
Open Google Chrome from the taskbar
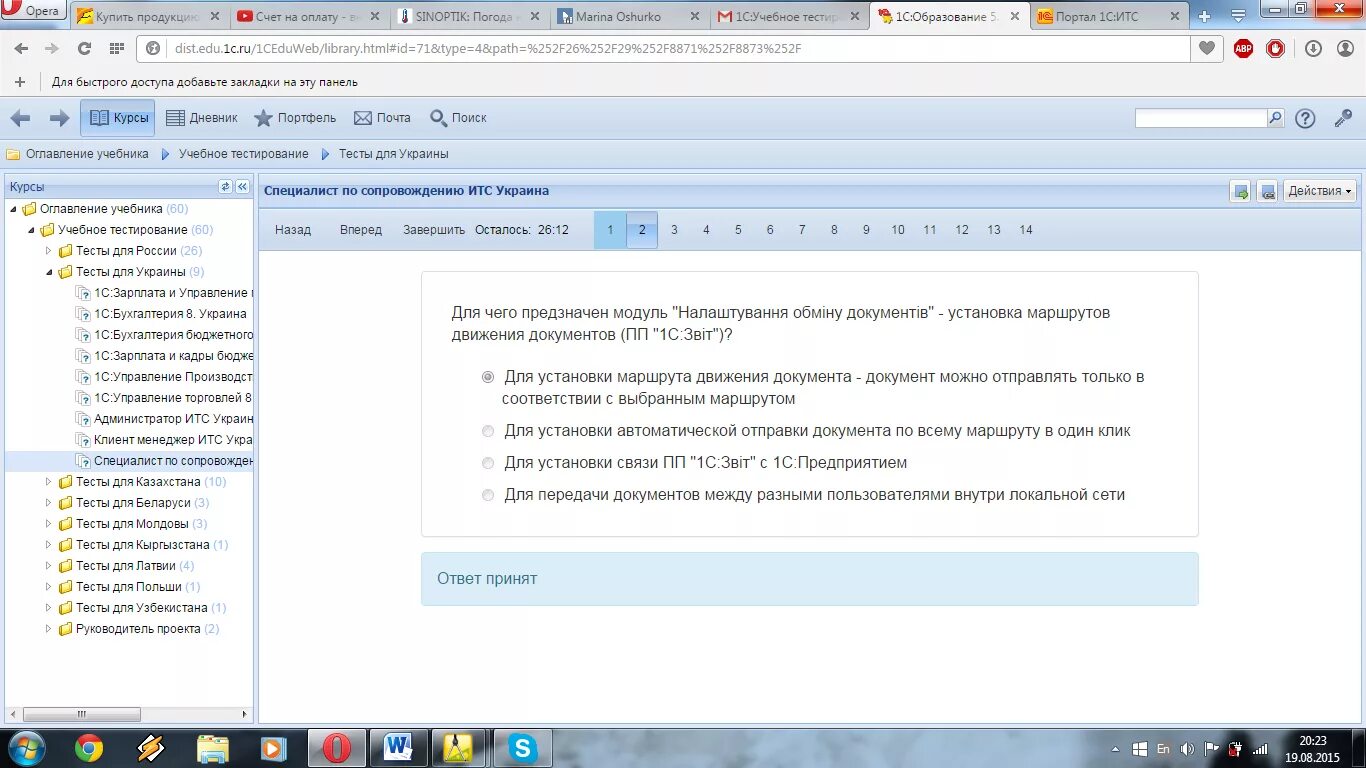pos(89,748)
